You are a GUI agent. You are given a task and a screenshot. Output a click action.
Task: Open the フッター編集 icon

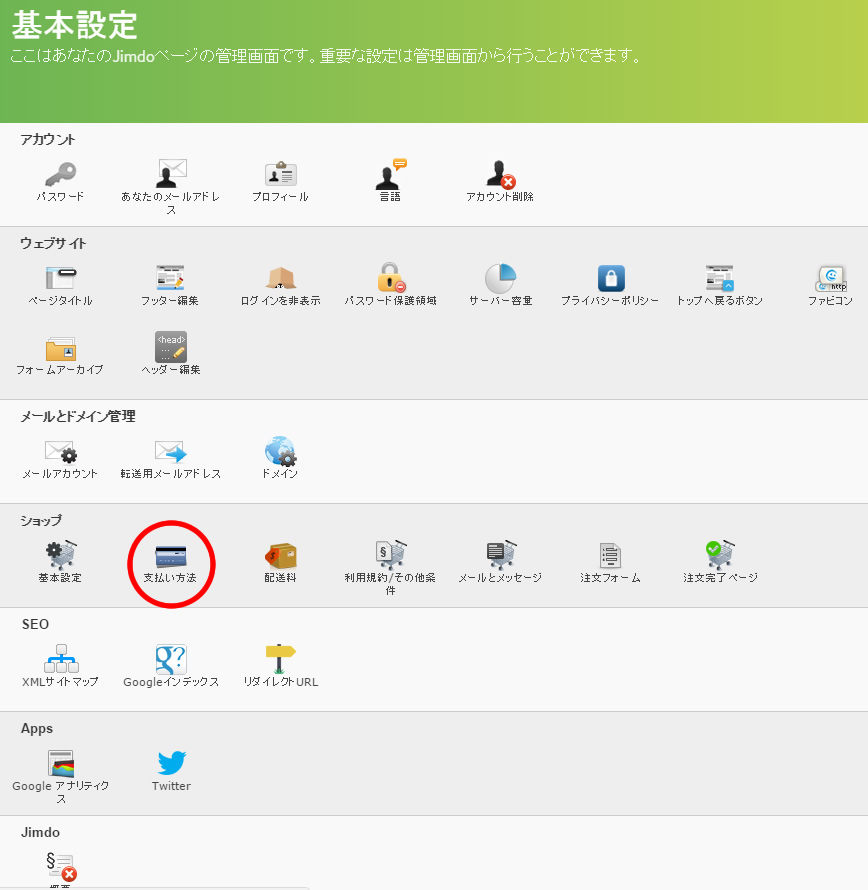170,278
